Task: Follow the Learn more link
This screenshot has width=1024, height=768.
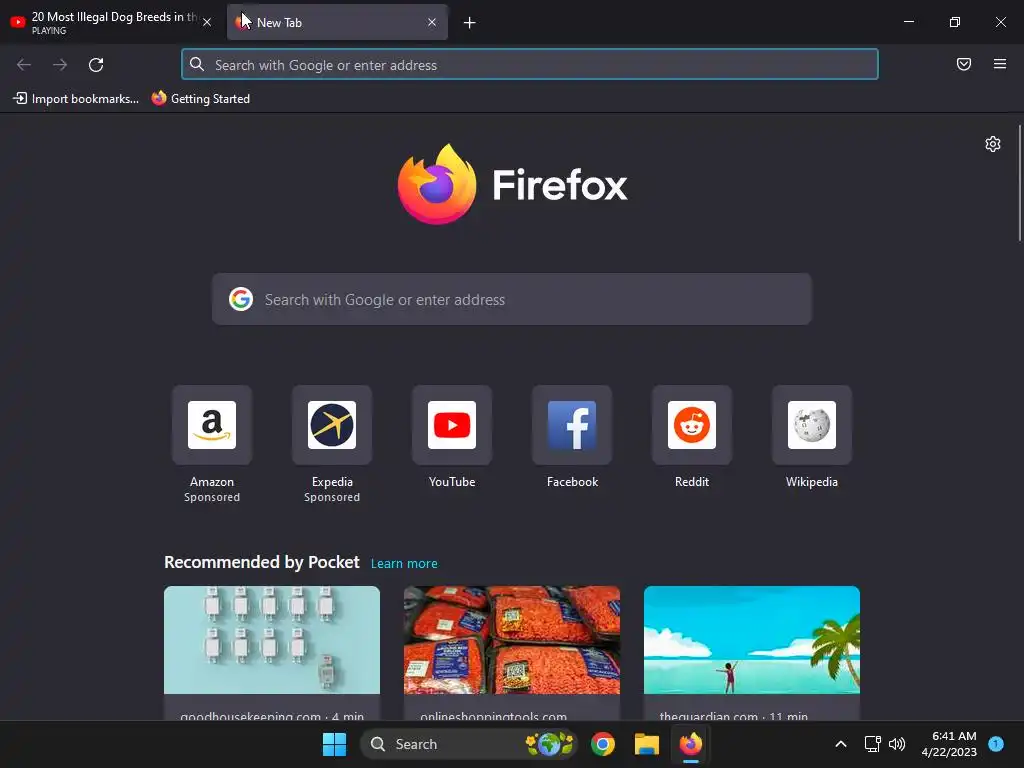Action: (404, 564)
